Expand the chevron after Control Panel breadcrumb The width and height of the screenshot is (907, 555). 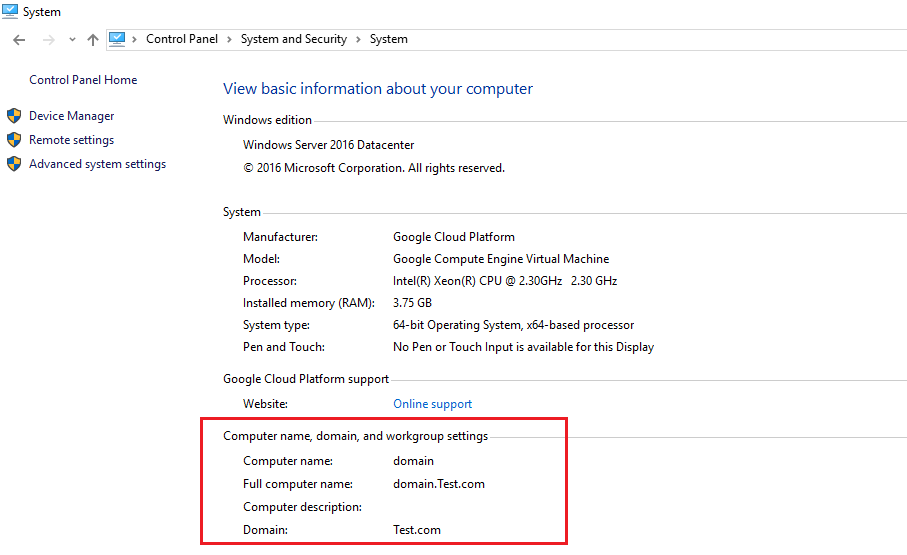click(x=229, y=40)
